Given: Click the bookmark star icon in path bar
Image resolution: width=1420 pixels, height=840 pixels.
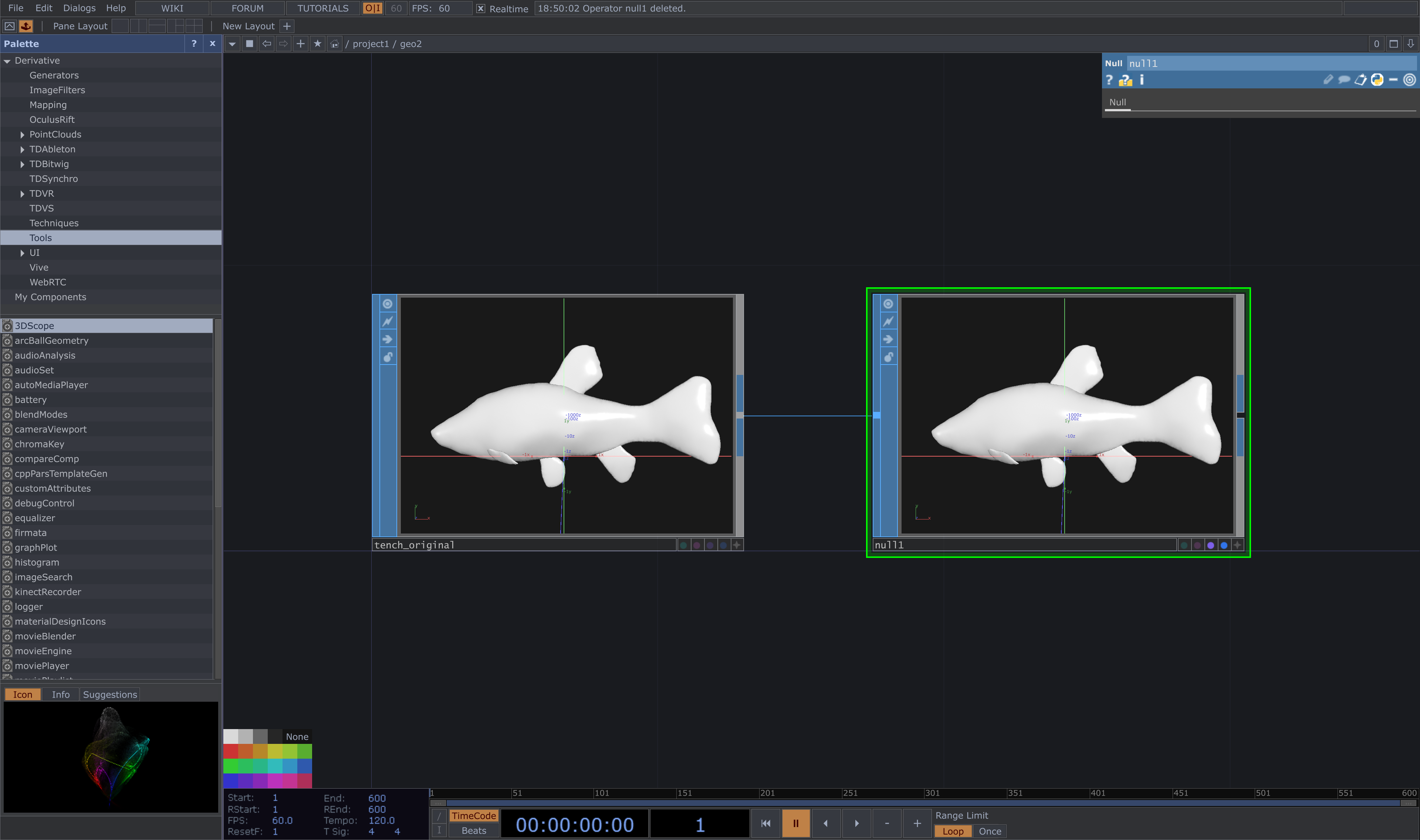Looking at the screenshot, I should 318,44.
